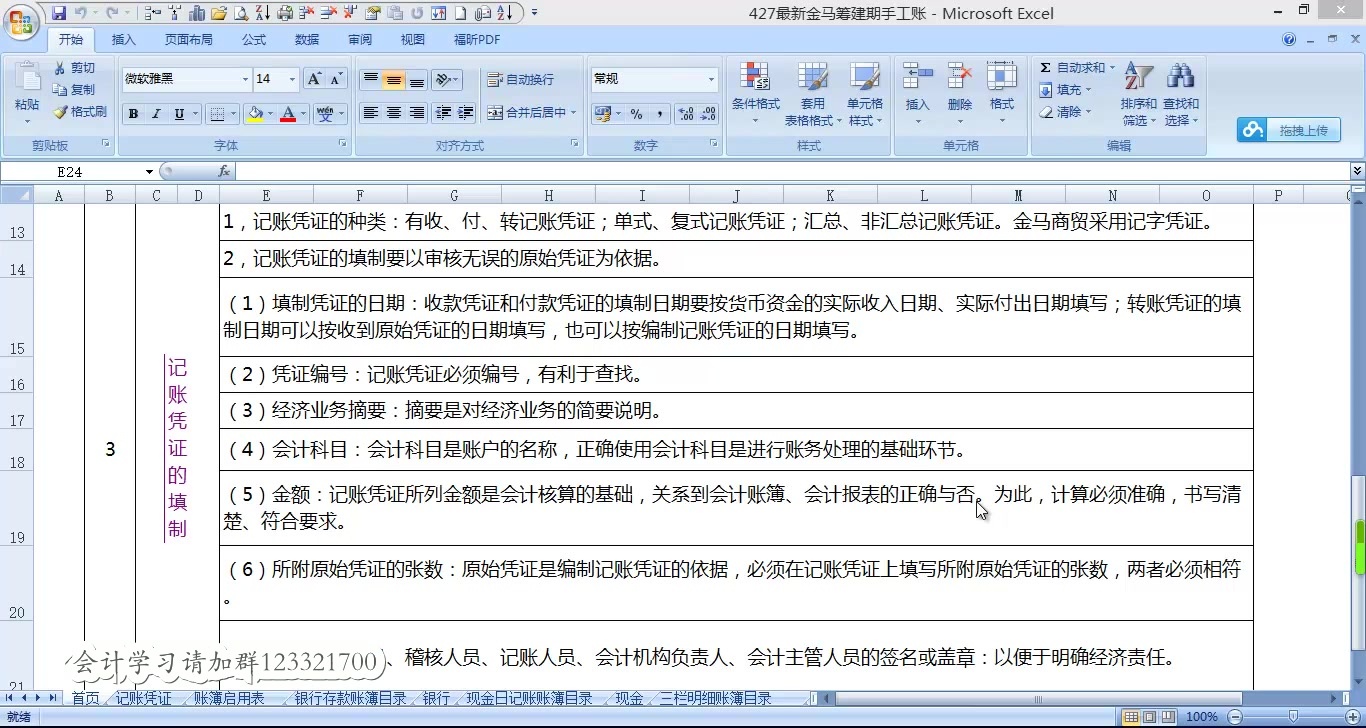The image size is (1366, 728).
Task: Open print preview from quick access toolbar
Action: click(x=240, y=13)
